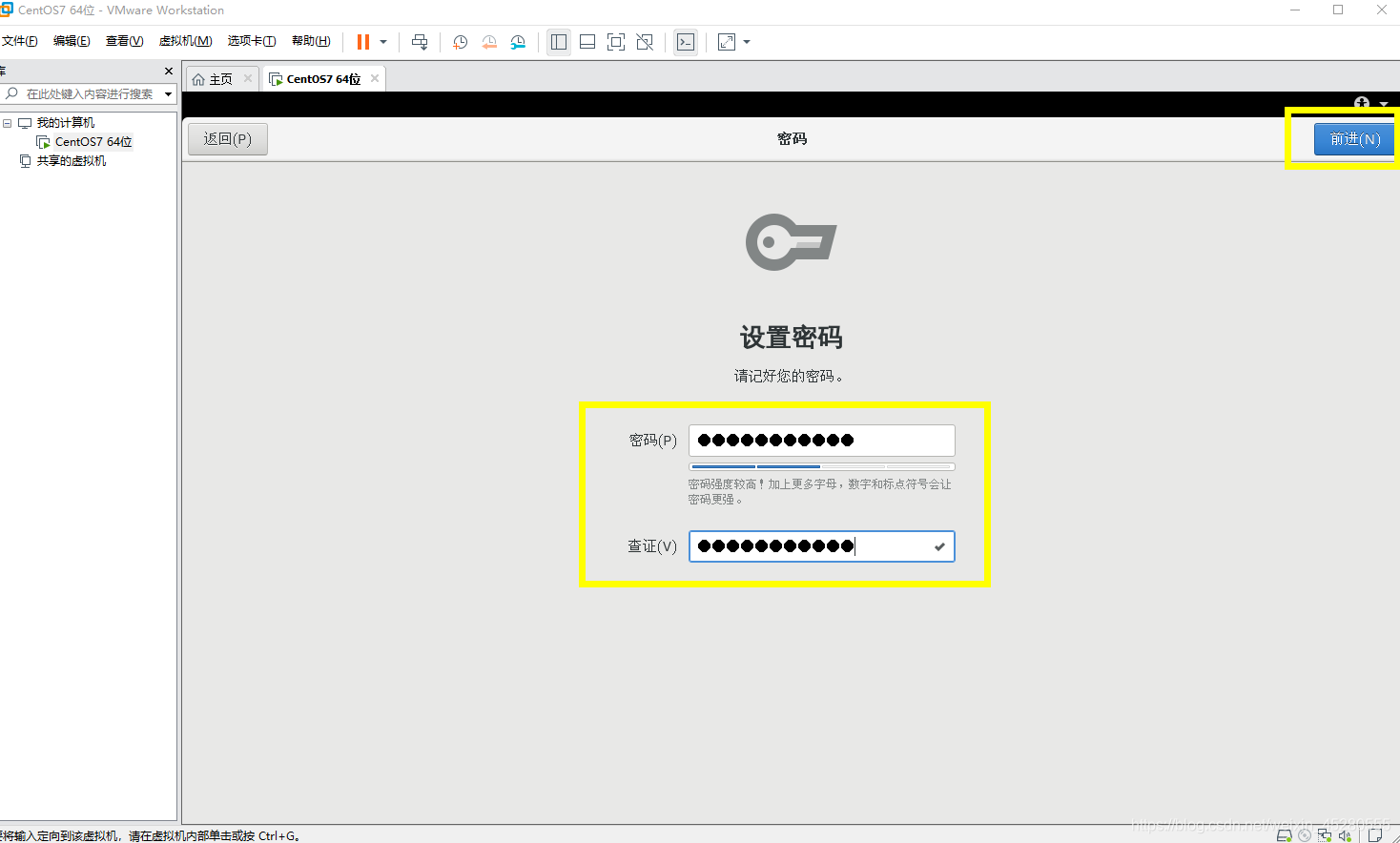This screenshot has height=843, width=1400.
Task: Click the checkmark icon in 查证 field
Action: tap(939, 546)
